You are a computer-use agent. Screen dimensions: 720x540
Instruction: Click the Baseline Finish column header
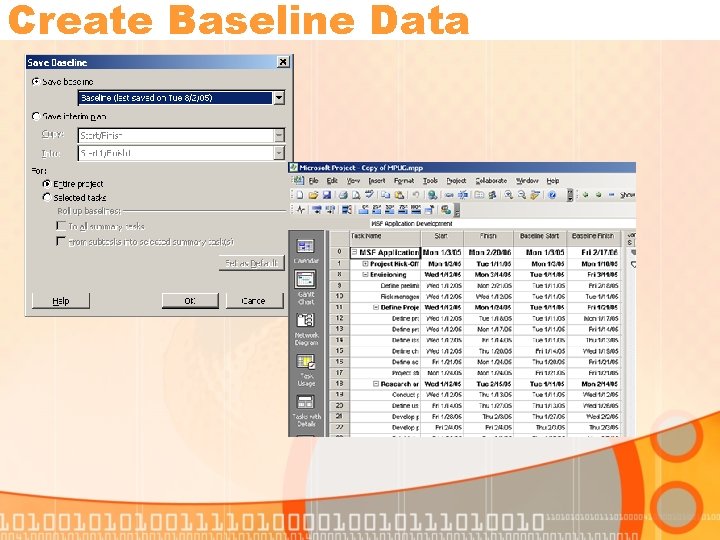pos(593,238)
